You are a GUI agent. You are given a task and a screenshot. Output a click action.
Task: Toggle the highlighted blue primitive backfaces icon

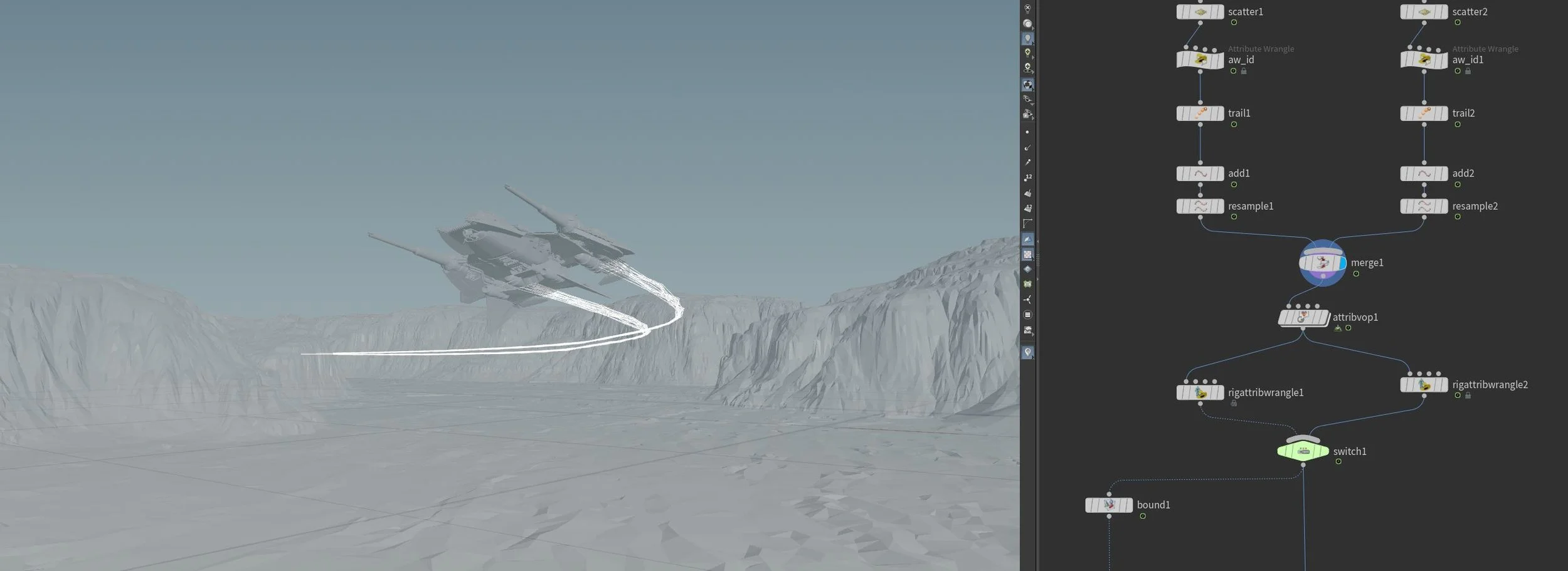(1027, 239)
